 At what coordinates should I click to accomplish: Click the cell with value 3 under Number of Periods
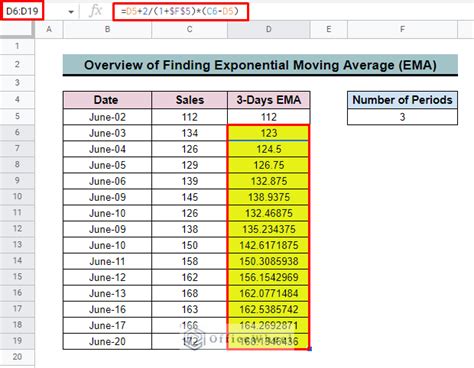[x=402, y=117]
